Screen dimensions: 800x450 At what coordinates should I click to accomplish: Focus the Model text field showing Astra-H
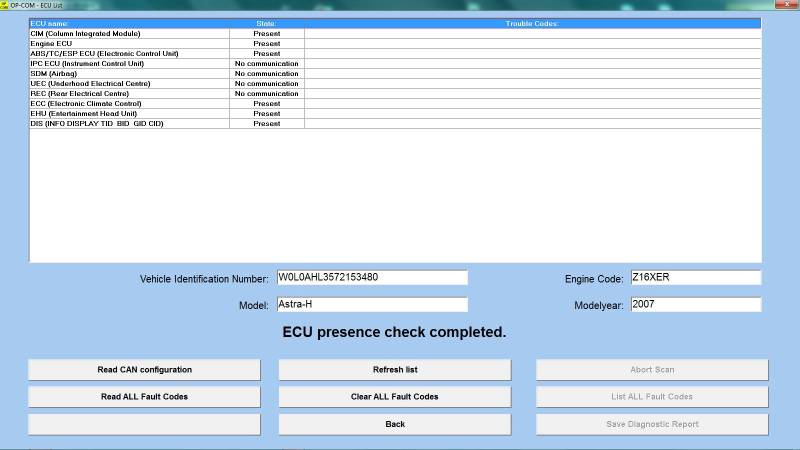click(371, 305)
